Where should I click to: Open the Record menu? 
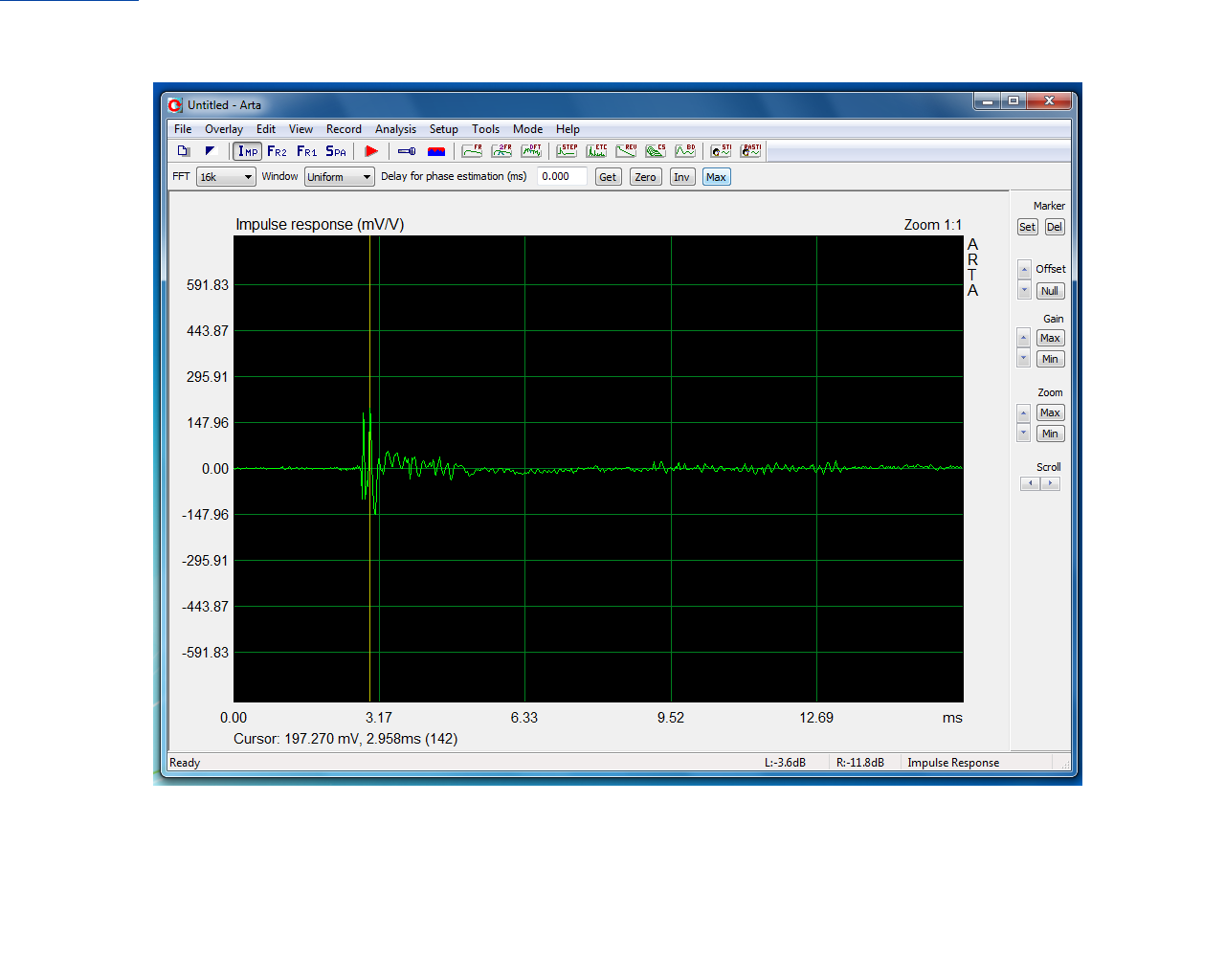point(344,129)
